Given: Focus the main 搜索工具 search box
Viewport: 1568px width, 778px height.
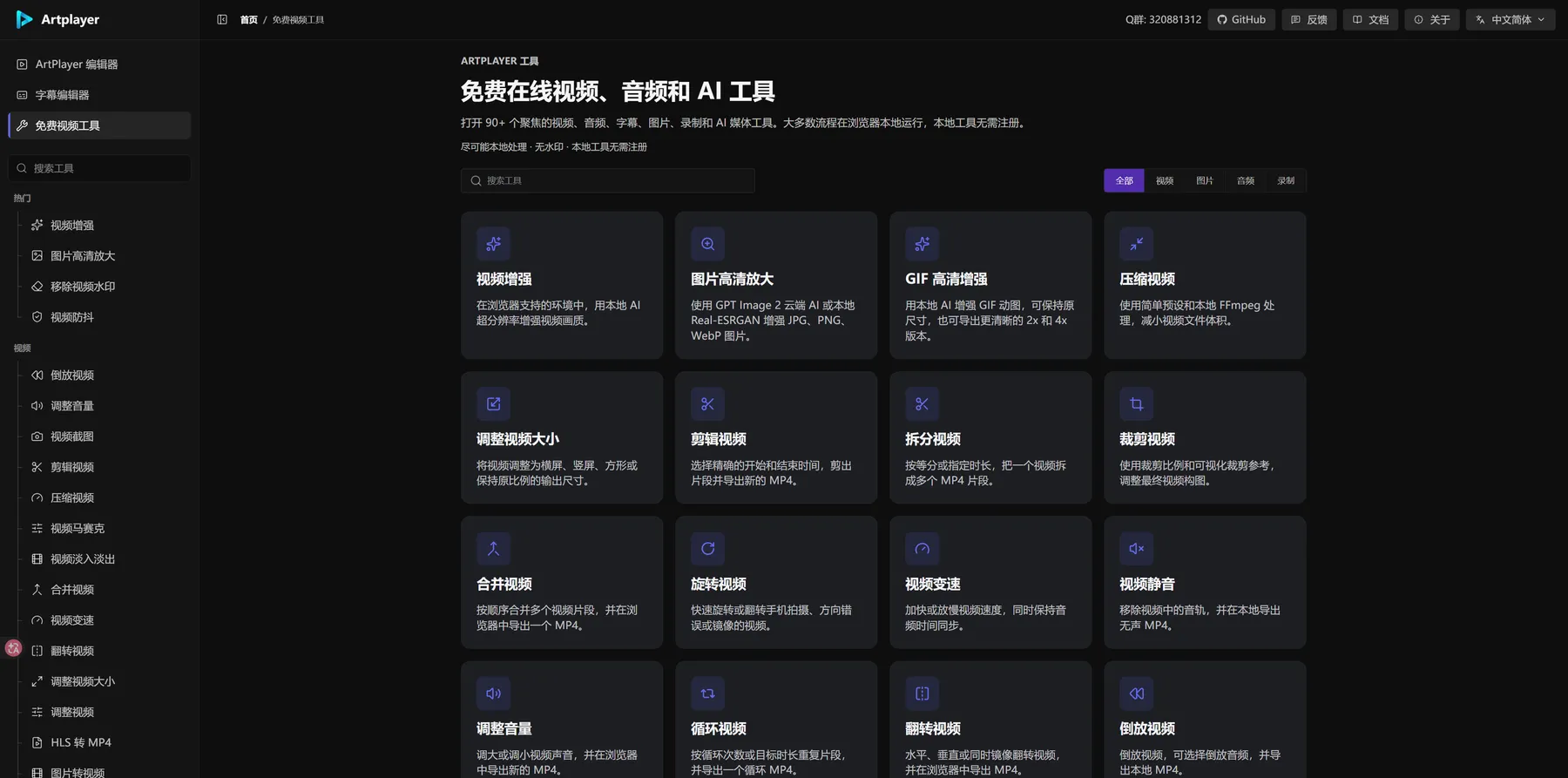Looking at the screenshot, I should pos(608,180).
